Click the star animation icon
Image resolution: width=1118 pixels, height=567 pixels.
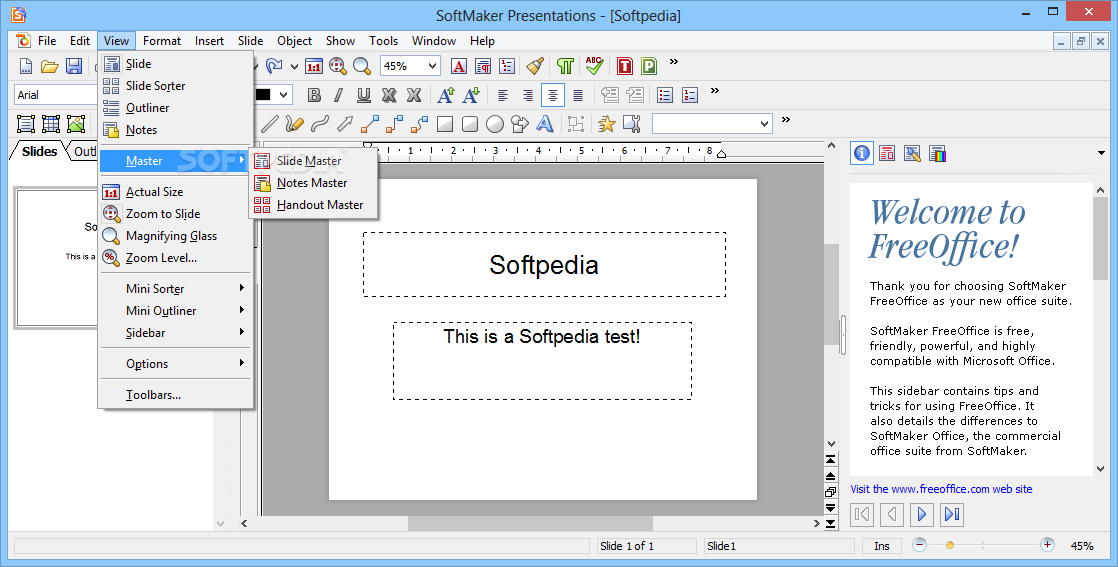pos(607,124)
